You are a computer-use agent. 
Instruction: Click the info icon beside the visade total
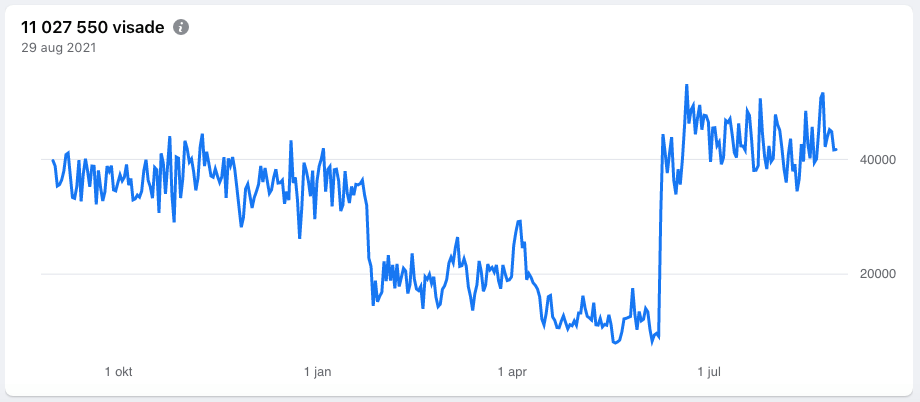click(181, 27)
